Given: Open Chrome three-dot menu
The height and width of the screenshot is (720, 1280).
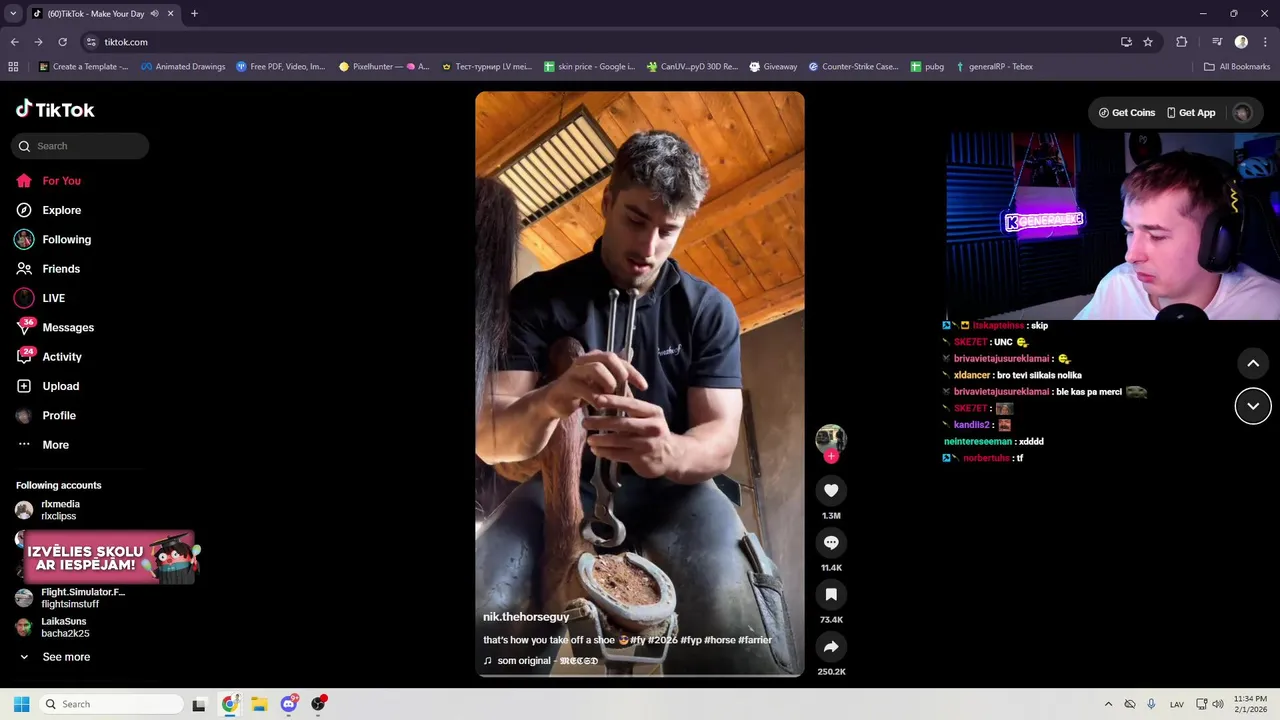Looking at the screenshot, I should tap(1264, 42).
